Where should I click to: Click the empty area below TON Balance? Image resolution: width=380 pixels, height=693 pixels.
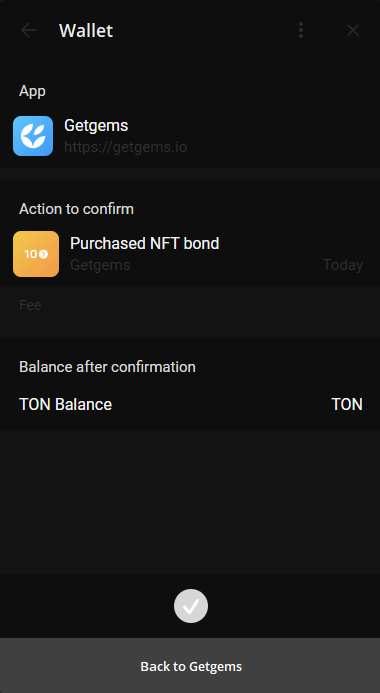(190, 502)
